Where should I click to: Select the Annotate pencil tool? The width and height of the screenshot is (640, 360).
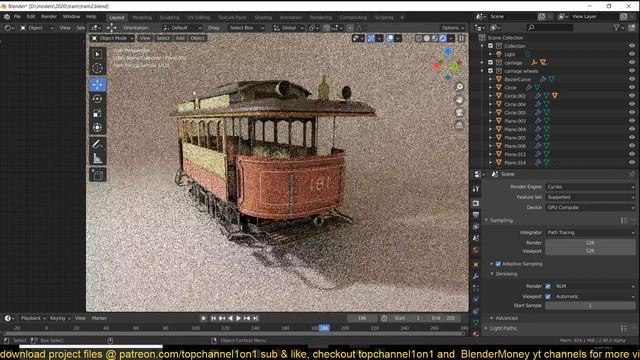click(98, 144)
